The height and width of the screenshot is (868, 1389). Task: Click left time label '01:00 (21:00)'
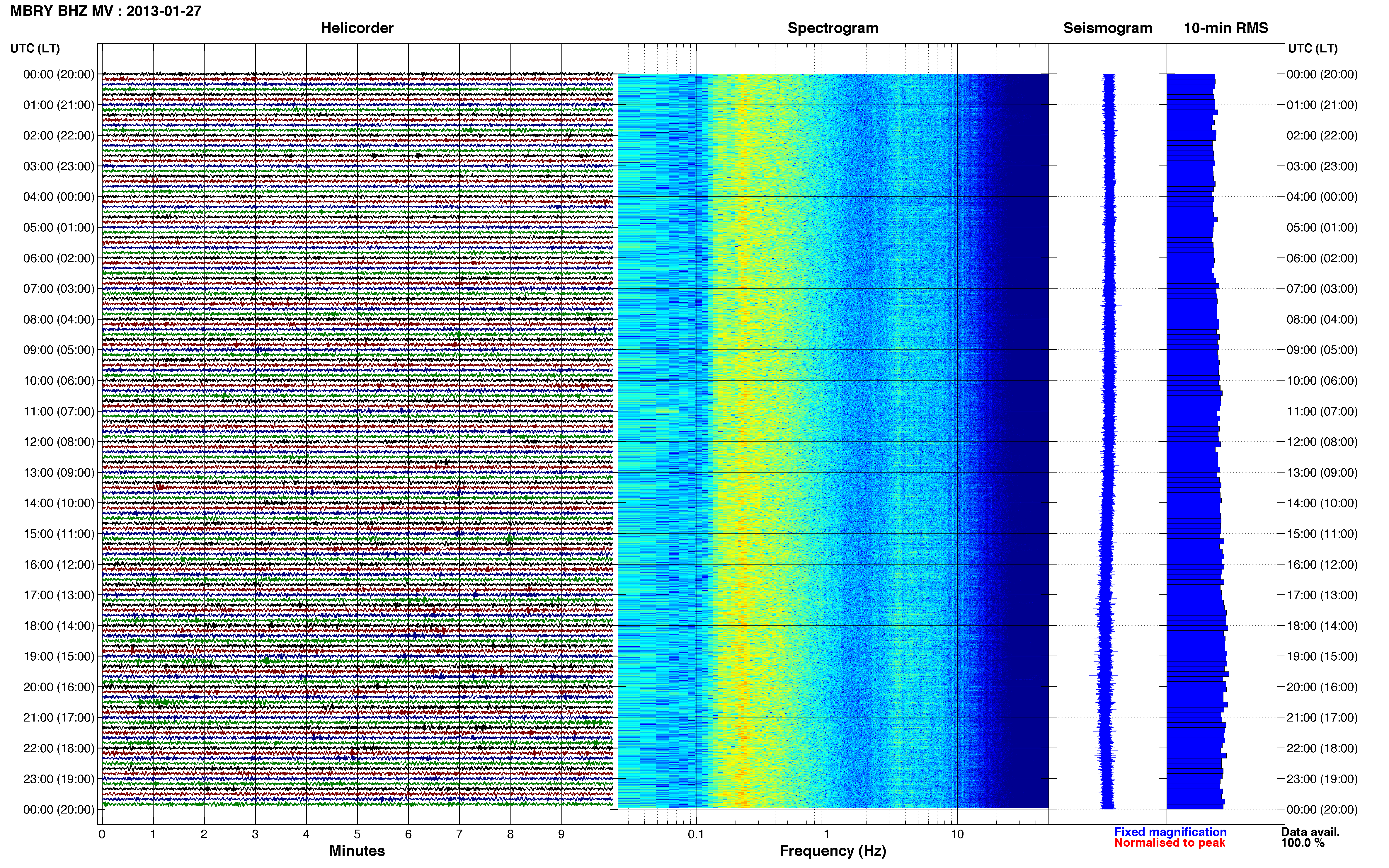click(x=59, y=105)
